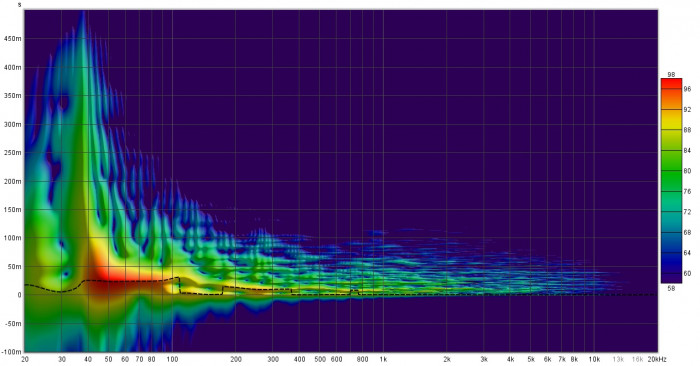Click the dashed line bump near 700 Hz

pyautogui.click(x=354, y=292)
